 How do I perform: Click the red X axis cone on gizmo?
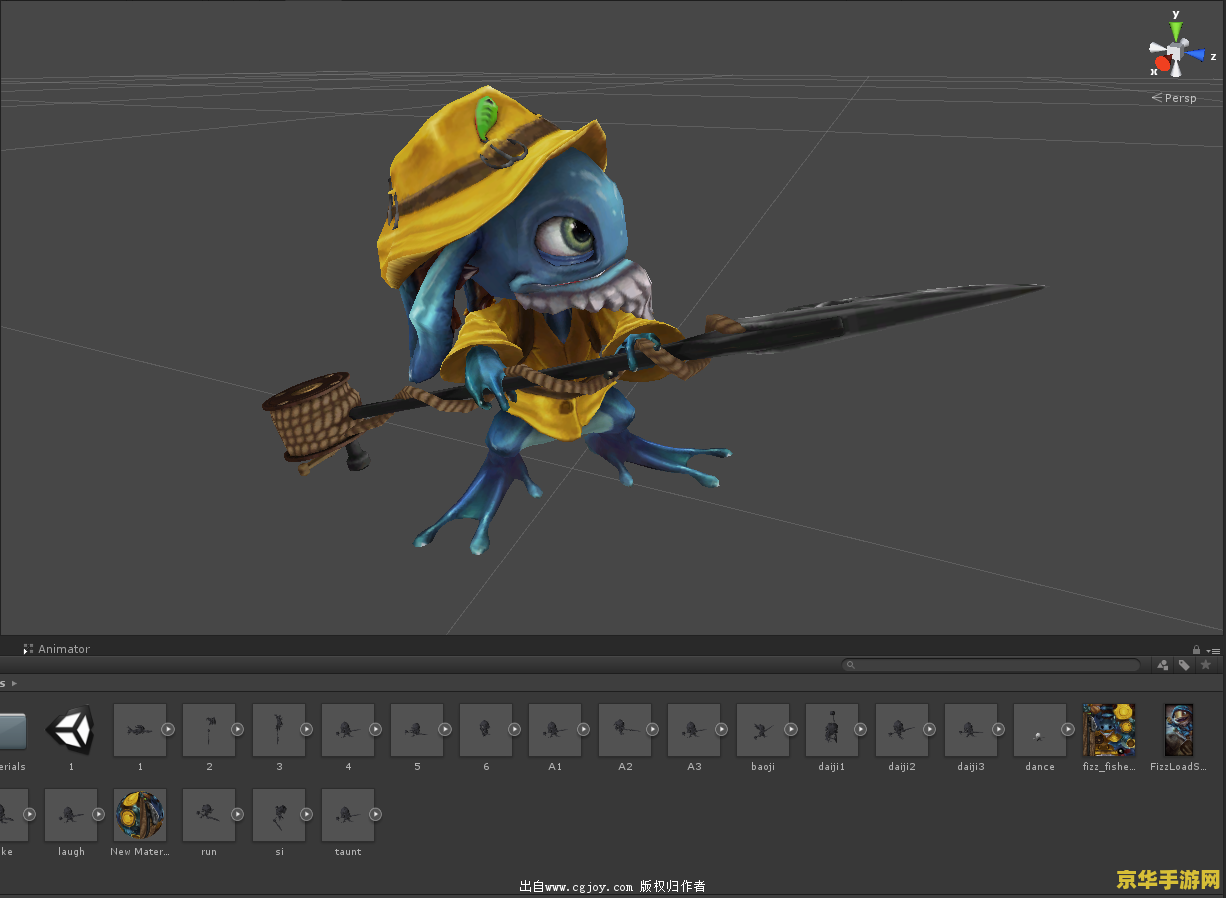click(1162, 63)
